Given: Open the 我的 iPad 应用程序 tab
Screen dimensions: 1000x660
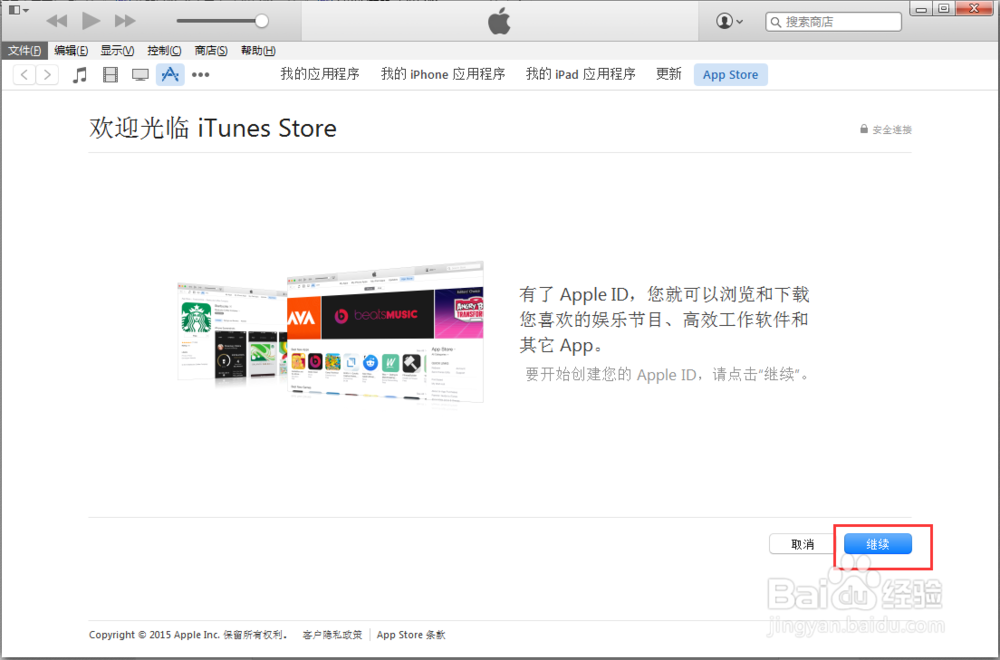Looking at the screenshot, I should click(580, 75).
